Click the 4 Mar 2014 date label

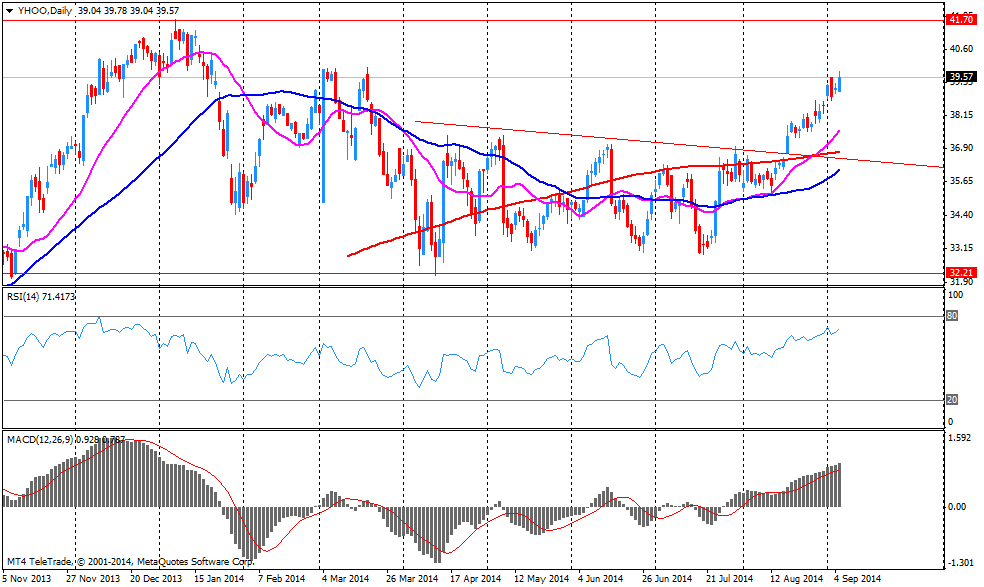345,578
